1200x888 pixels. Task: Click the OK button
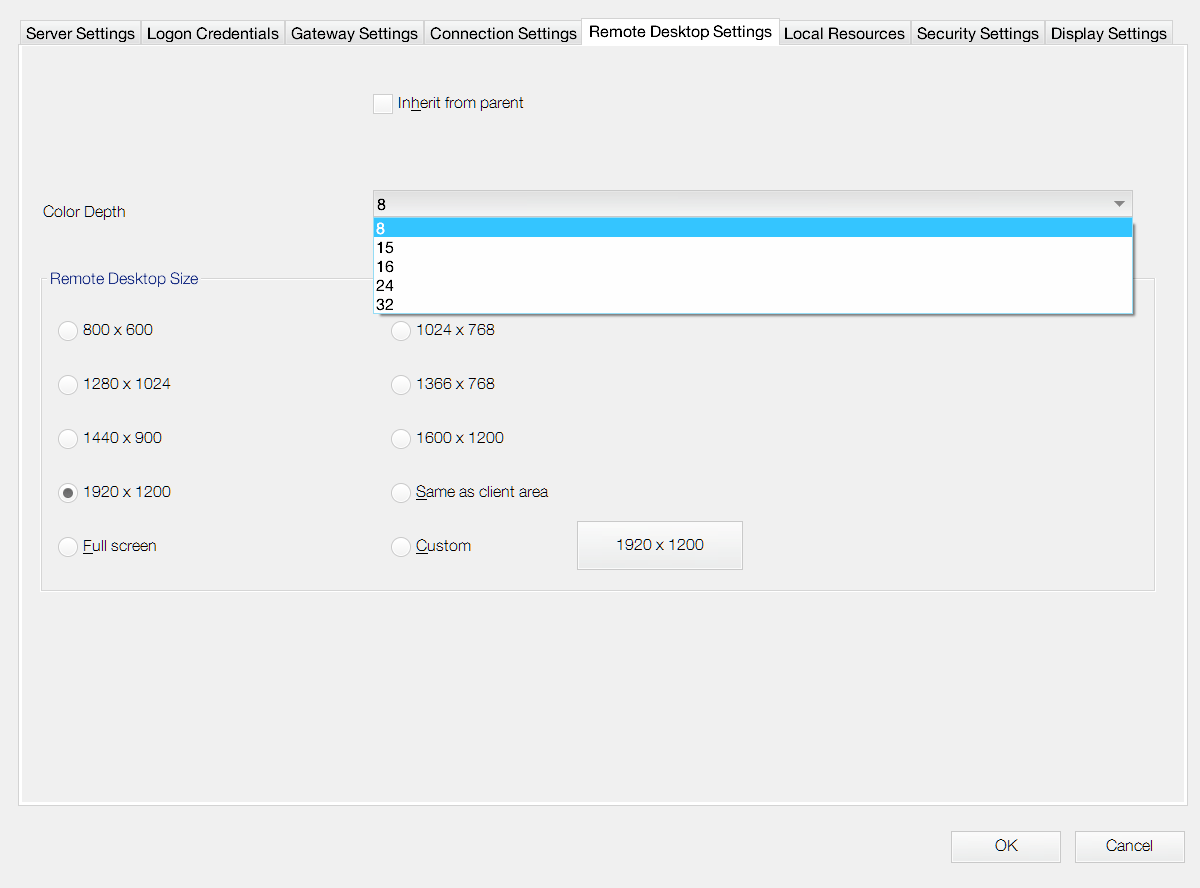click(1005, 846)
